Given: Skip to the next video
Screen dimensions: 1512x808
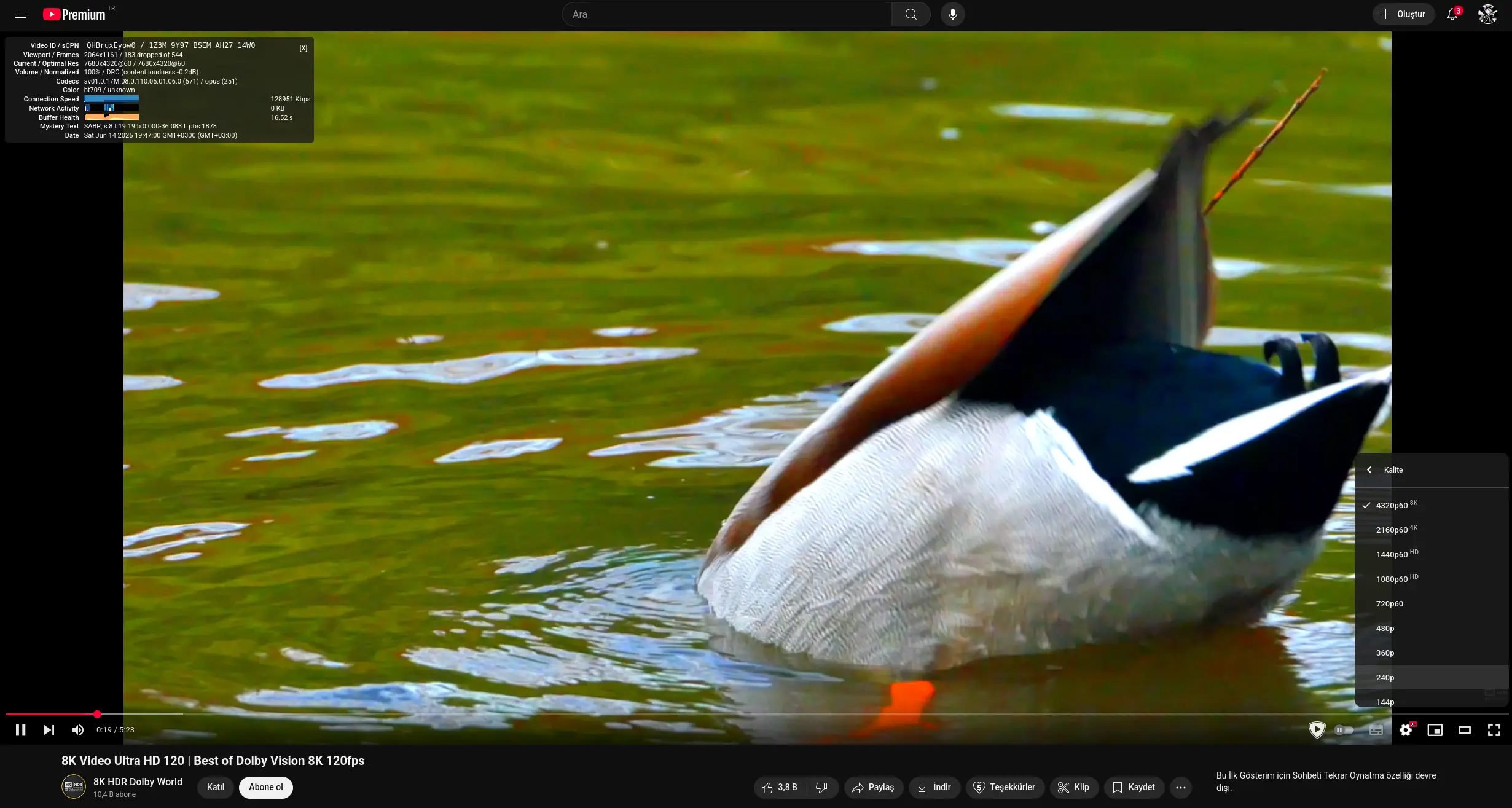Looking at the screenshot, I should [49, 730].
